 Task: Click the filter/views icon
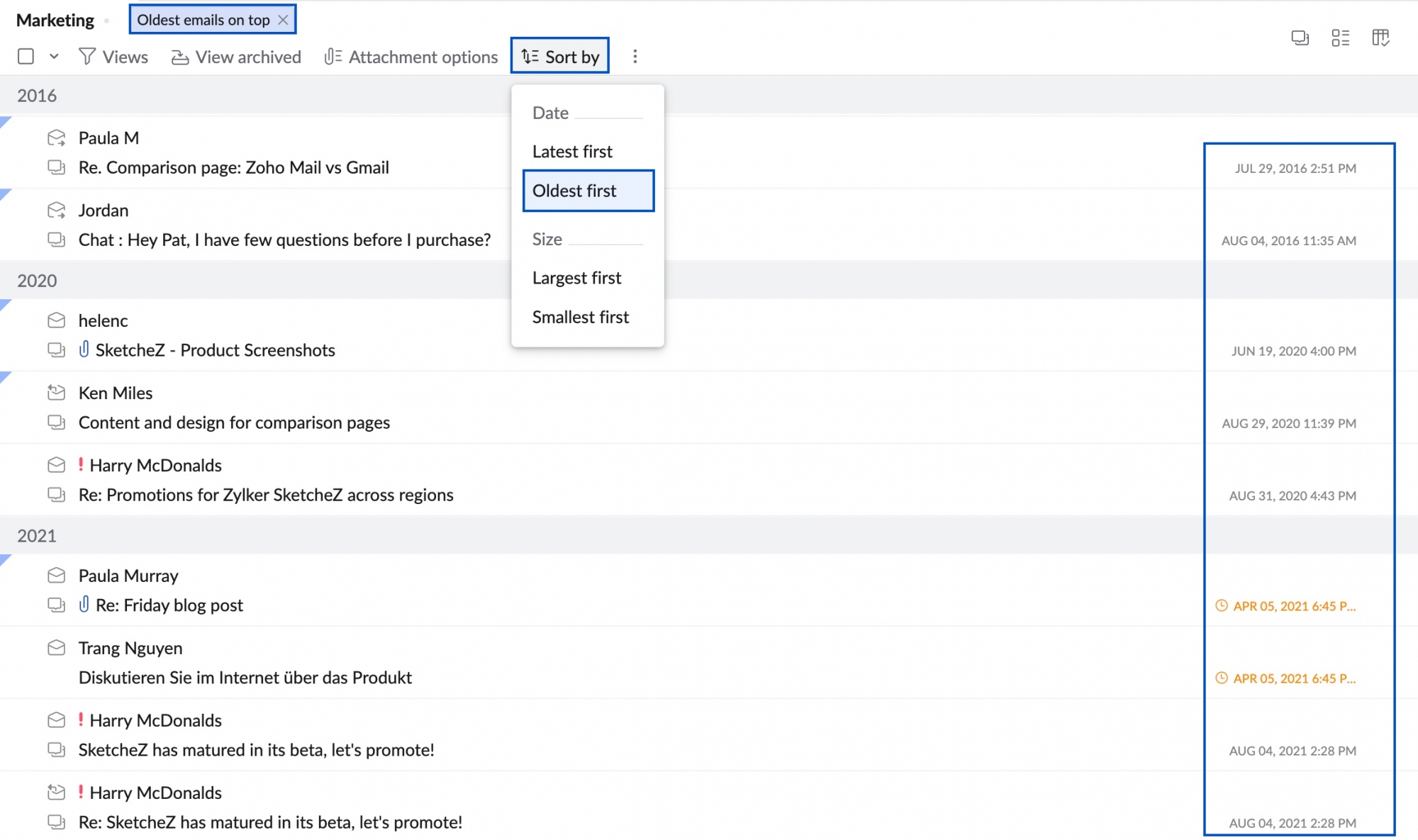click(85, 56)
